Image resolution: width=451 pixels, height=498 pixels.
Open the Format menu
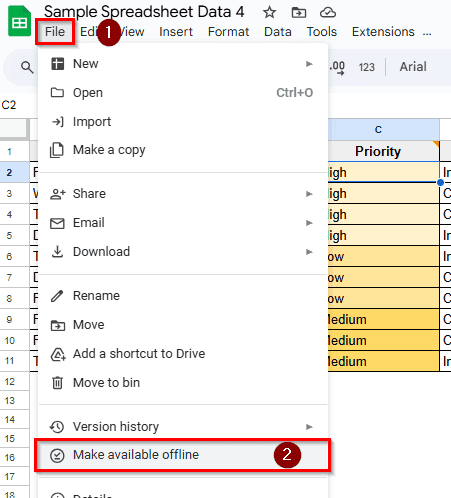click(228, 32)
